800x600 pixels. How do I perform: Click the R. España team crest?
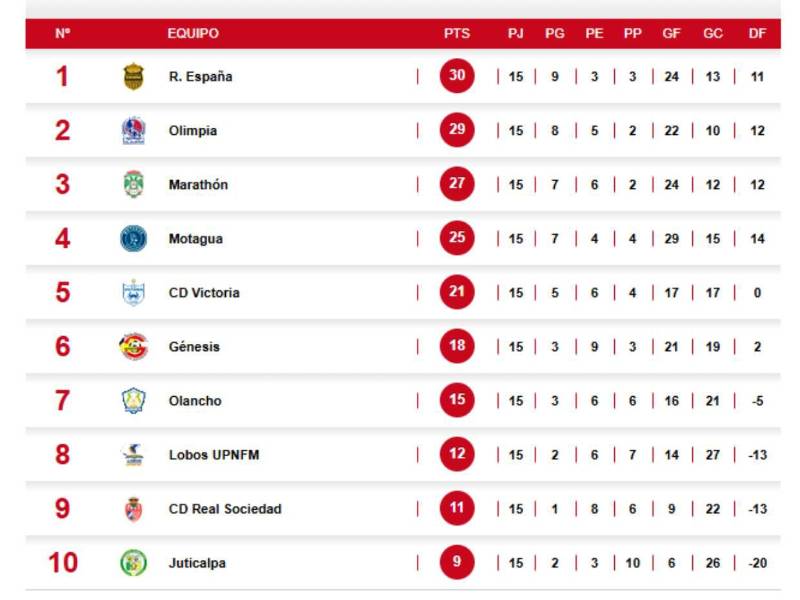pyautogui.click(x=133, y=77)
